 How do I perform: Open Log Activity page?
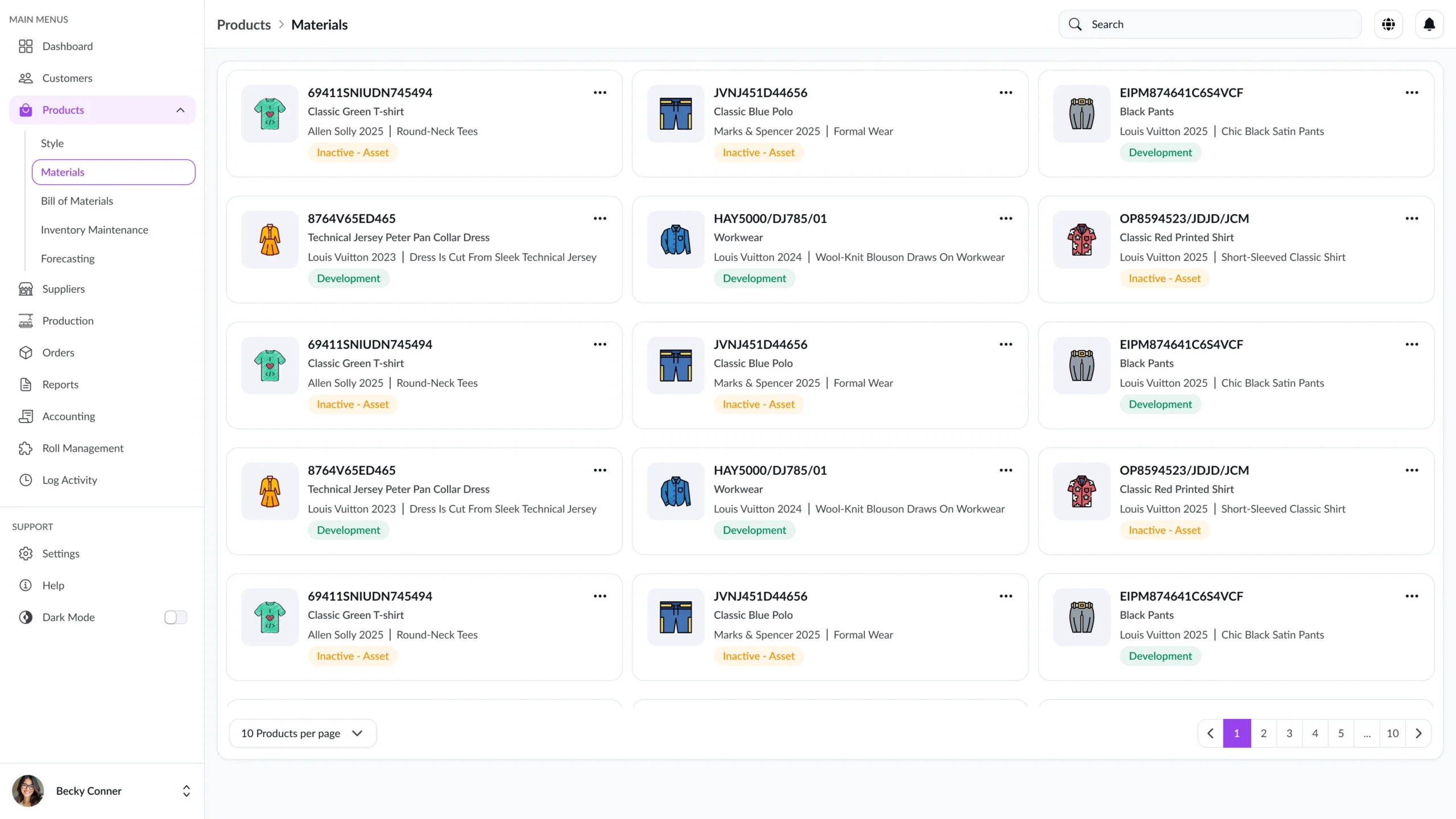click(x=69, y=480)
